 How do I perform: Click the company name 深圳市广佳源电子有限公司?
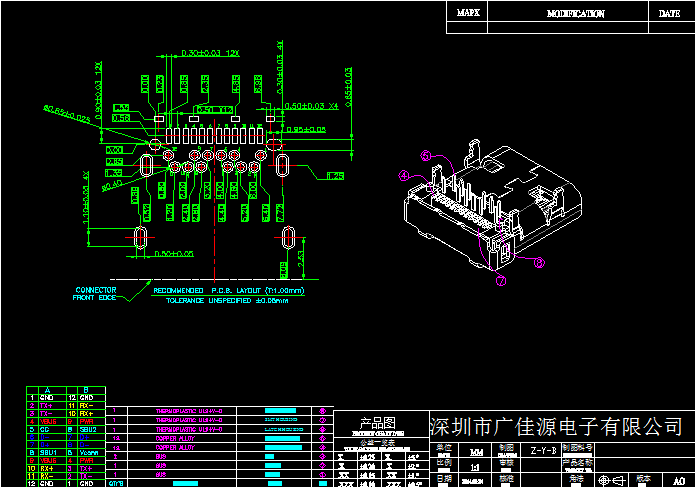point(556,426)
